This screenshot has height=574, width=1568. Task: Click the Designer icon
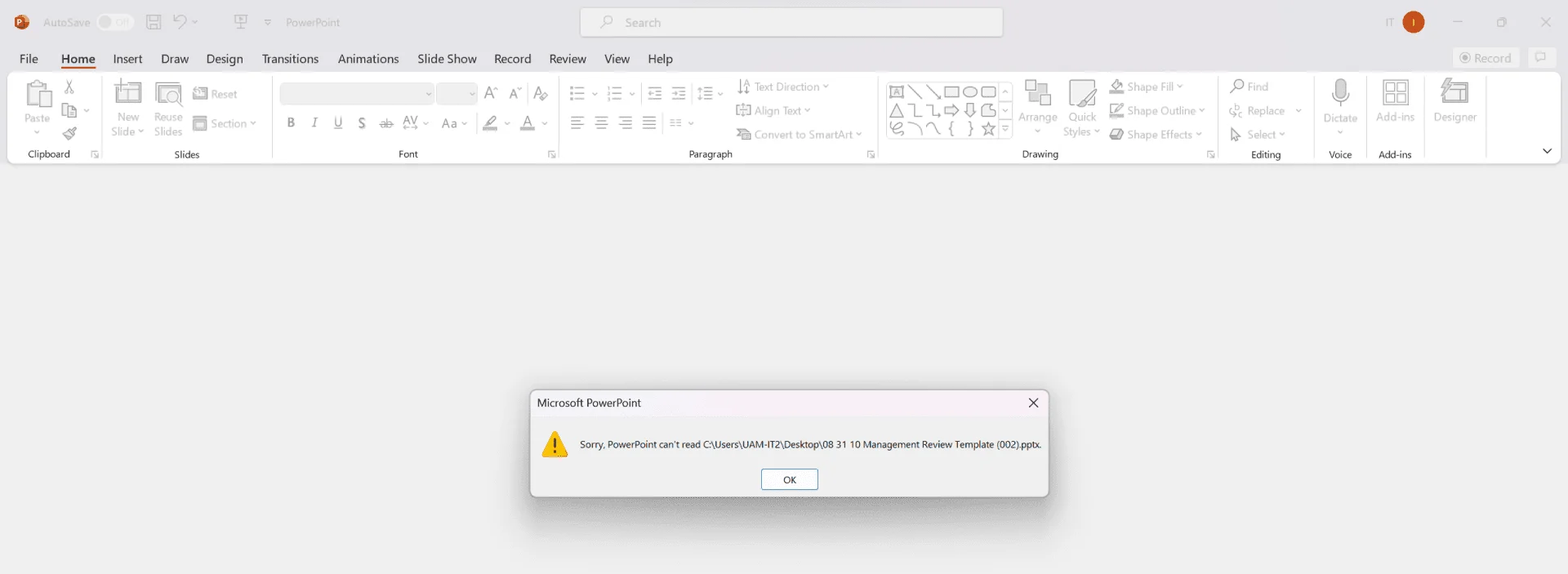click(x=1454, y=93)
